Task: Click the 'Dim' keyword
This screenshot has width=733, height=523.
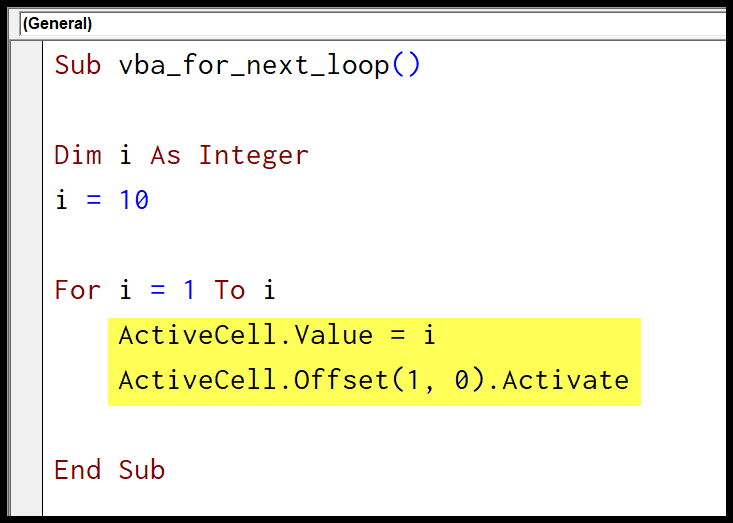Action: coord(78,155)
